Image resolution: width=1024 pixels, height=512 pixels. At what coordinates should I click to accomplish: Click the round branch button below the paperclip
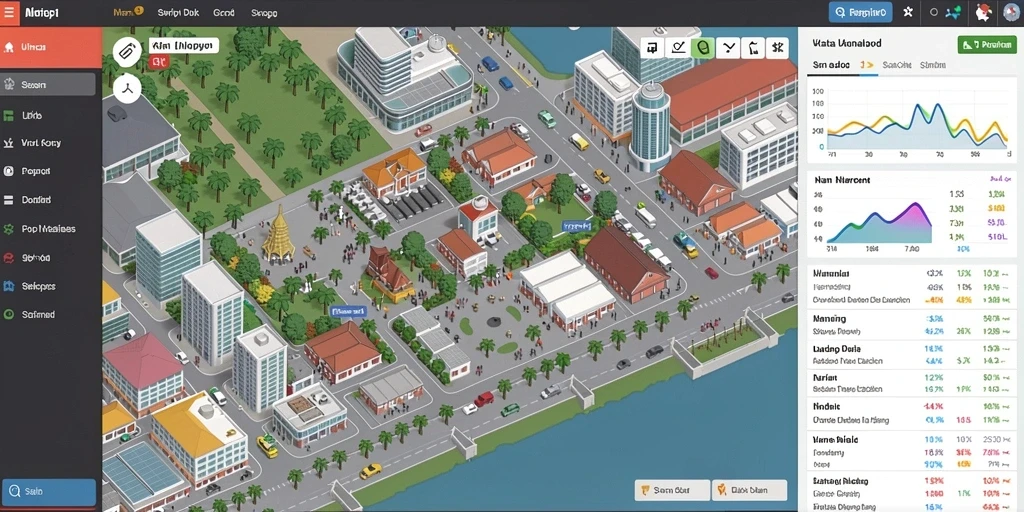point(127,88)
